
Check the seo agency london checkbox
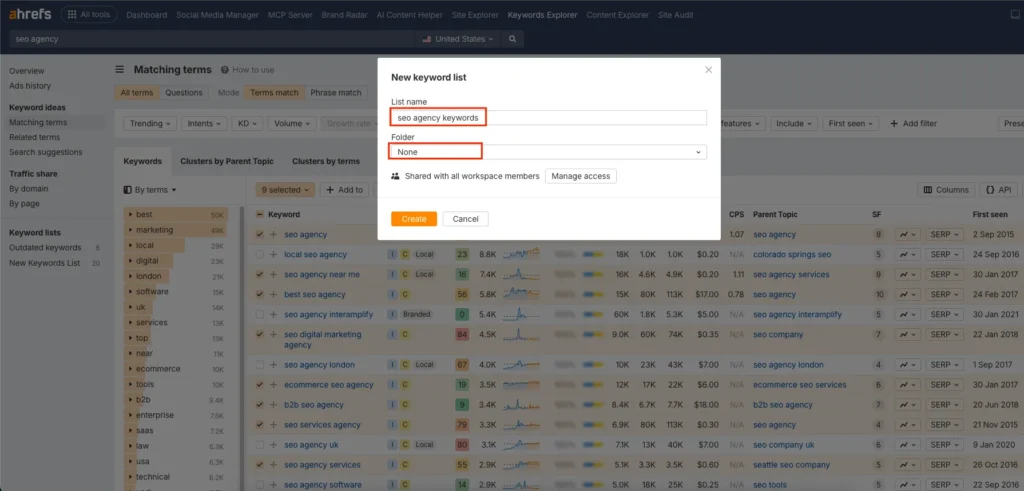pyautogui.click(x=260, y=365)
